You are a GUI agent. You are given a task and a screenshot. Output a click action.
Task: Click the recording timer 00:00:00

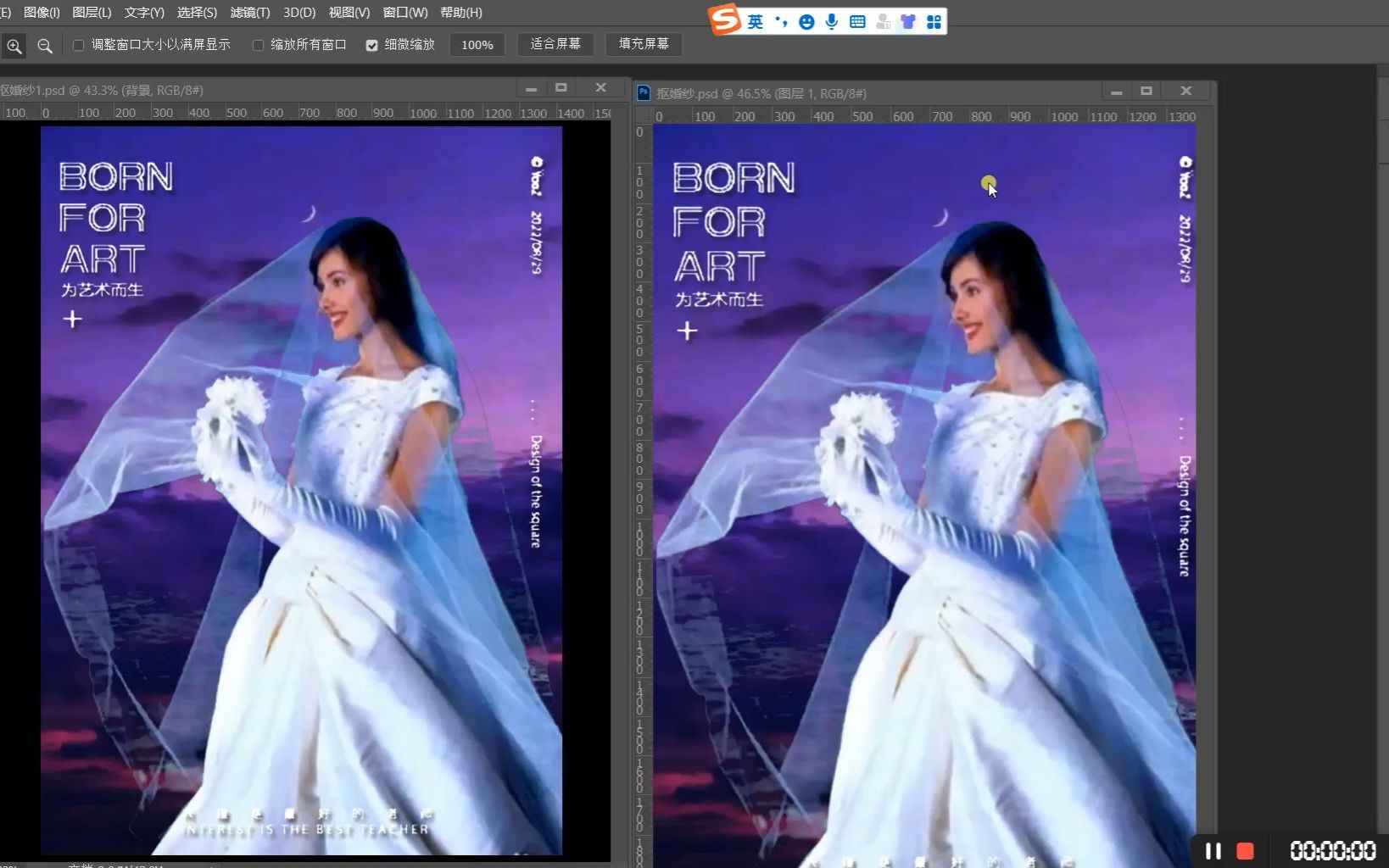tap(1332, 850)
